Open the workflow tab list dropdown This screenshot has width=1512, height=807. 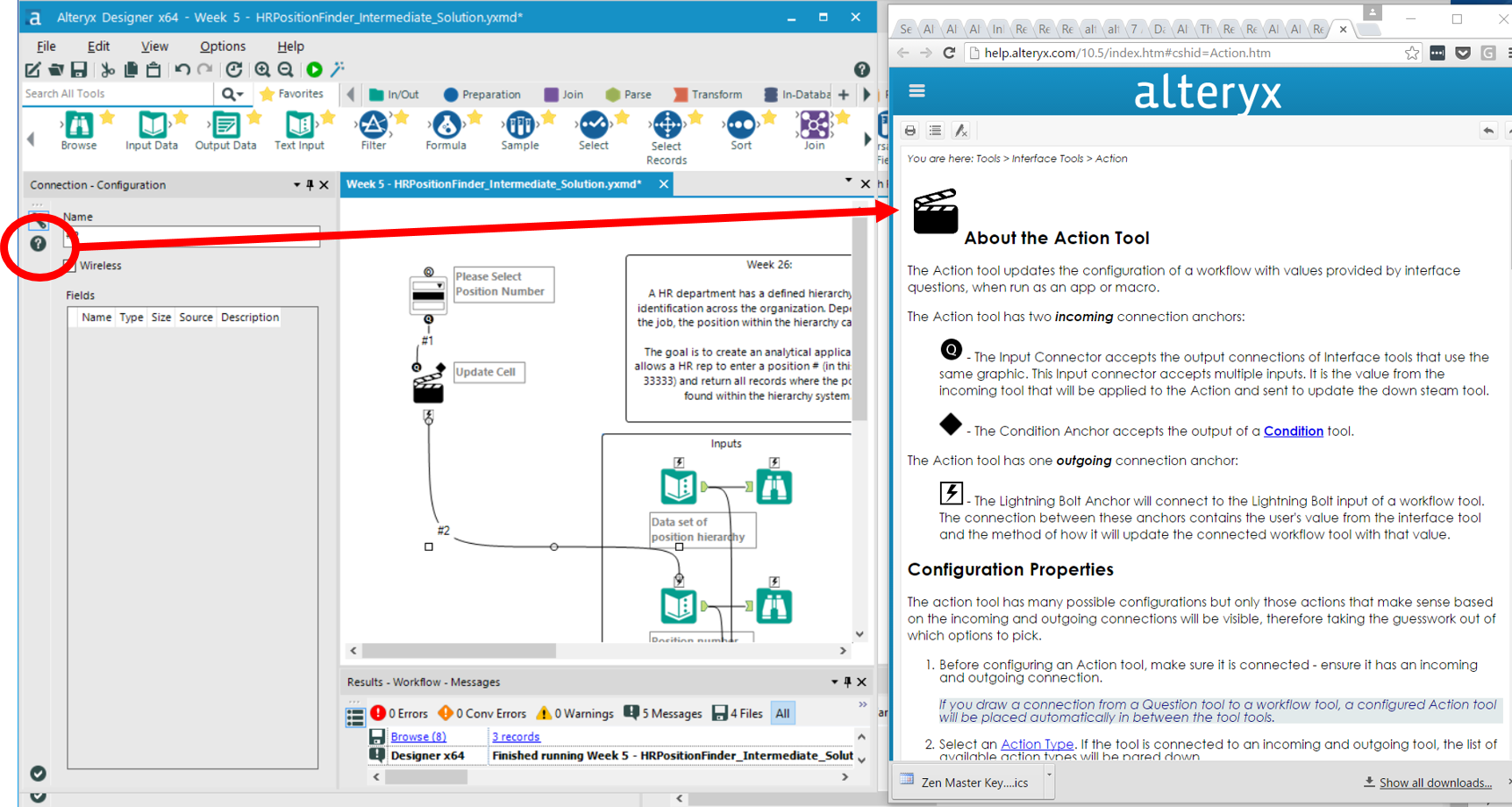pyautogui.click(x=848, y=181)
